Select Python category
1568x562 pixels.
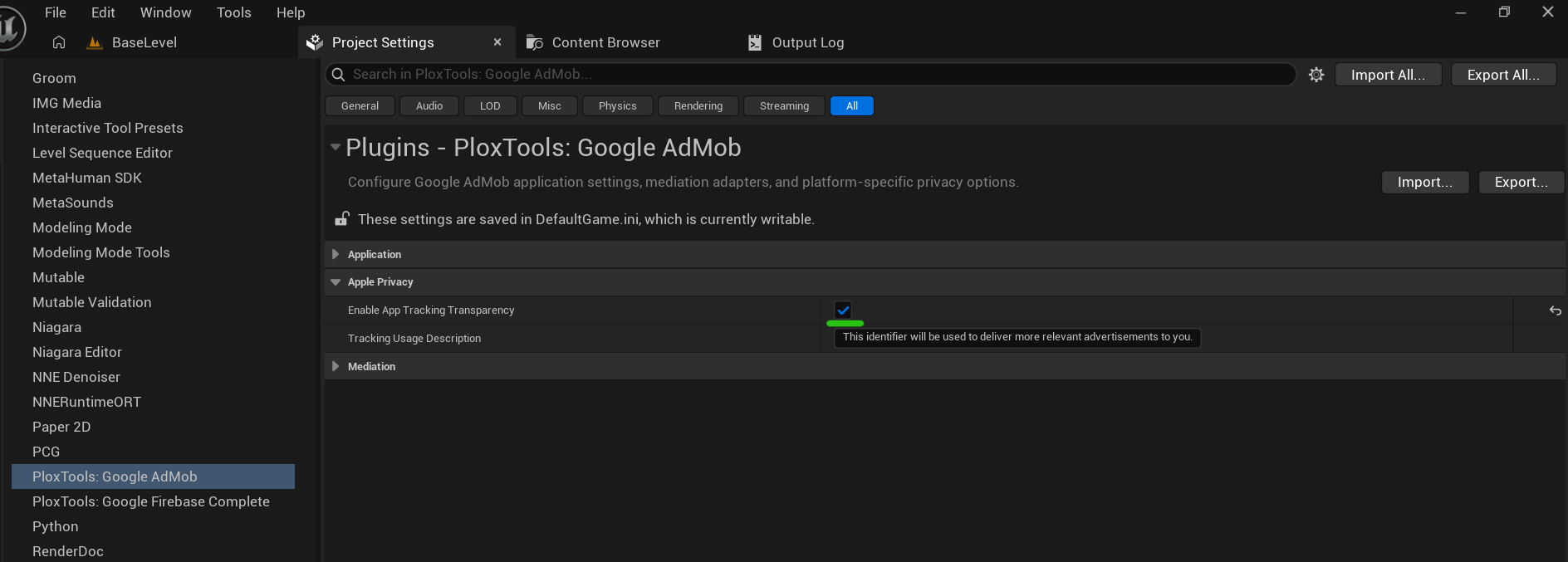coord(56,526)
